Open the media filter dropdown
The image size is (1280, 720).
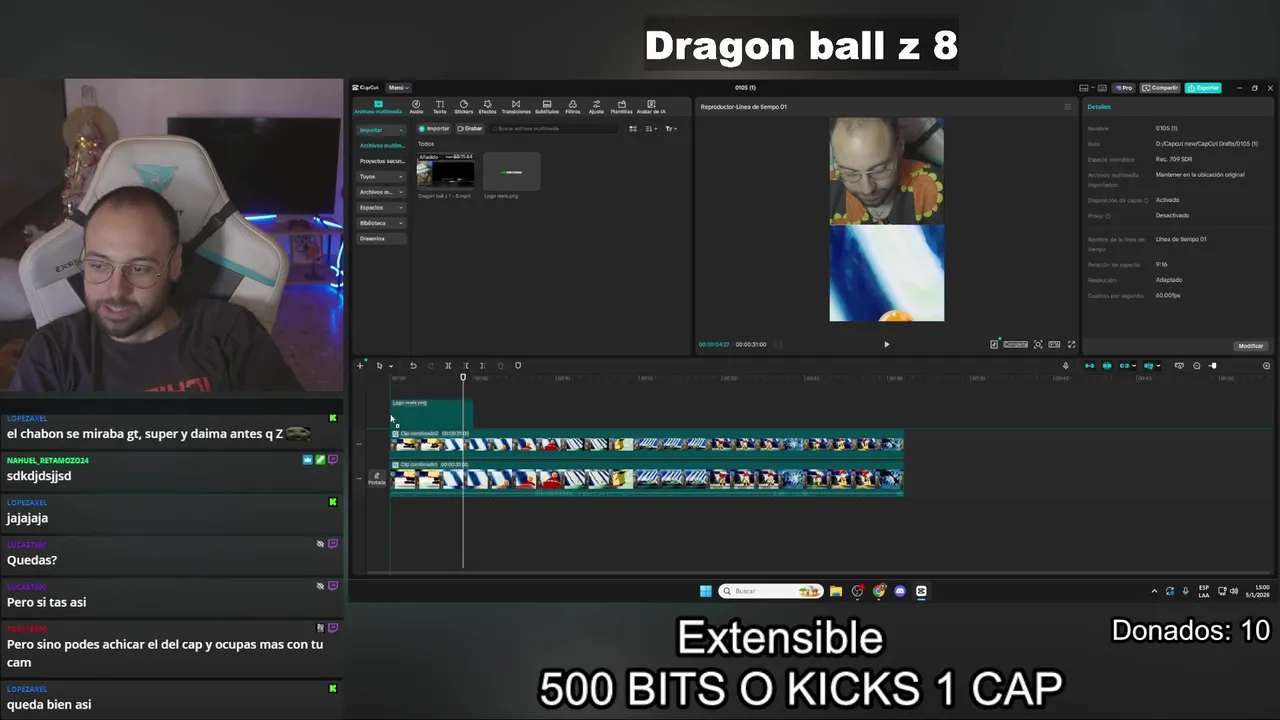671,129
